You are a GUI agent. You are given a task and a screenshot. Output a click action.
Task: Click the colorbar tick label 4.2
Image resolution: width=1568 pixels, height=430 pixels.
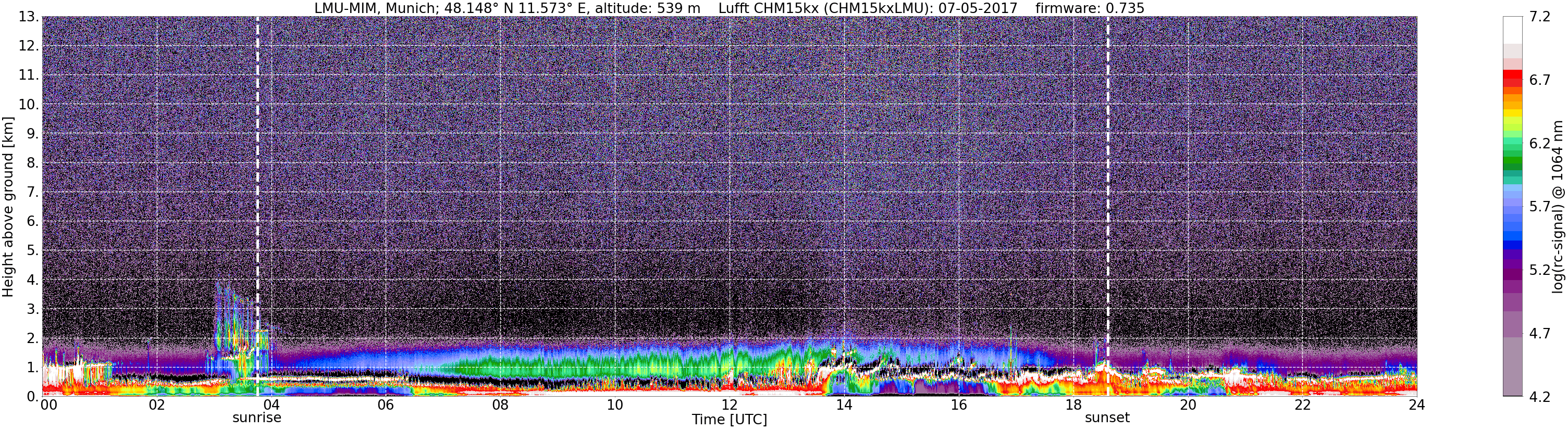tap(1540, 397)
